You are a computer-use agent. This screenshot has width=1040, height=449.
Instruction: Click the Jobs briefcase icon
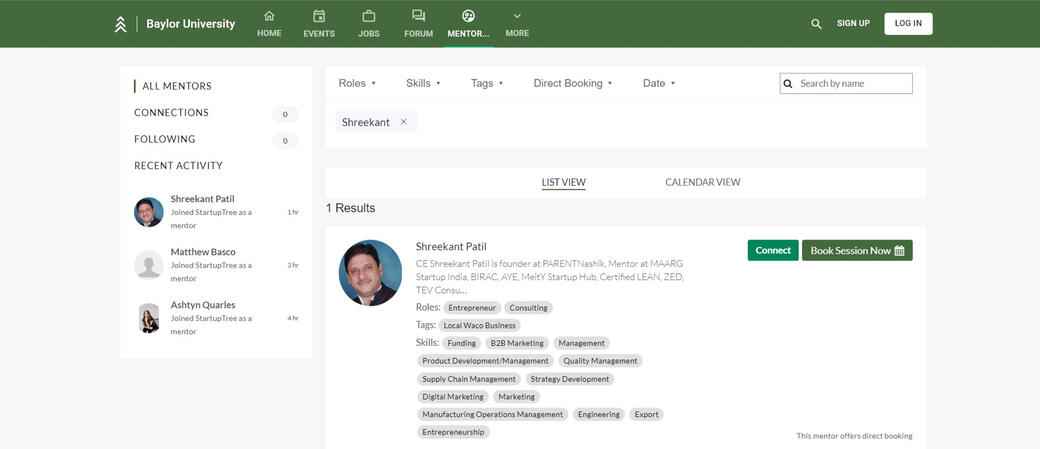pyautogui.click(x=369, y=16)
